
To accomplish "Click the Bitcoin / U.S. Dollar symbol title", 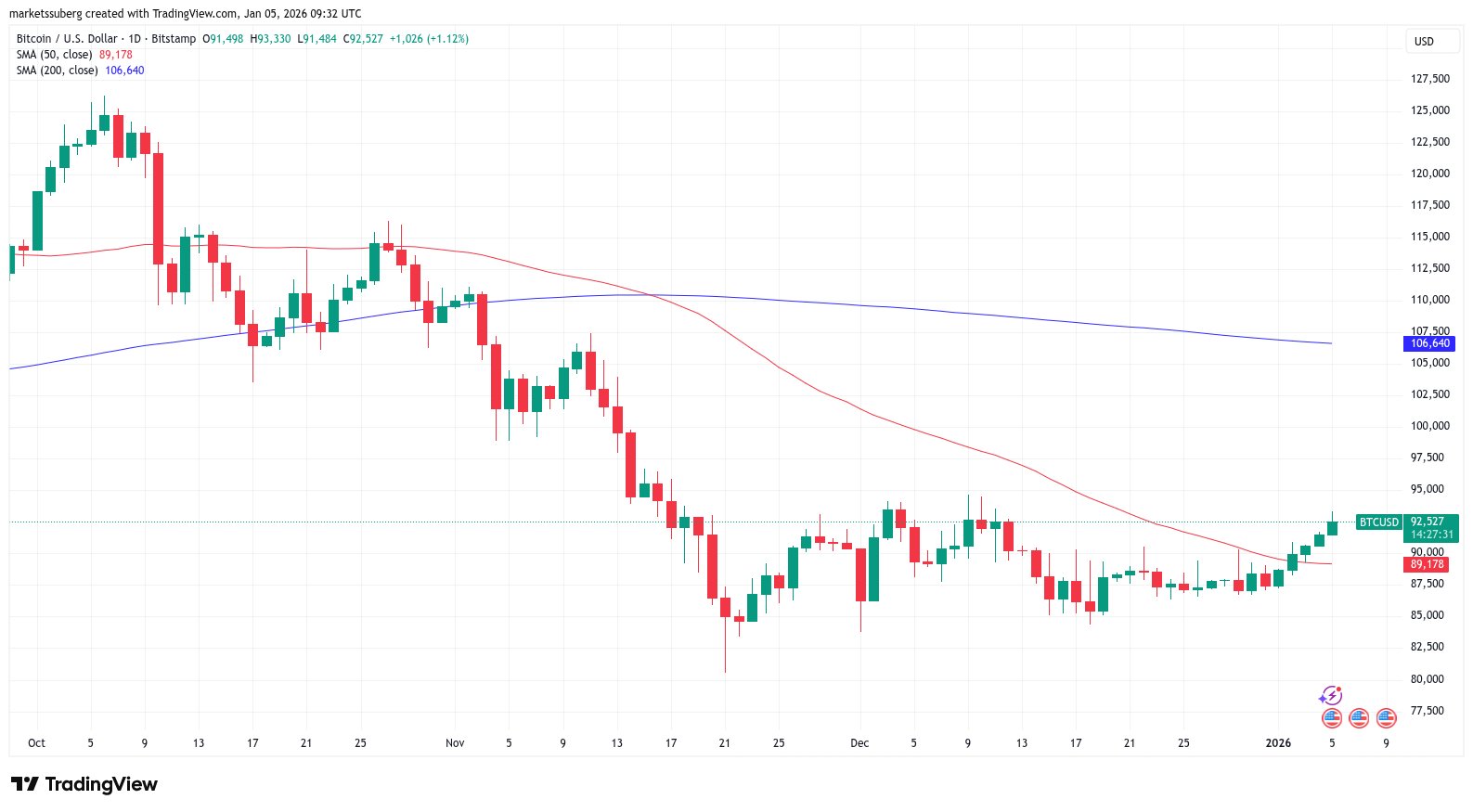I will tap(67, 39).
